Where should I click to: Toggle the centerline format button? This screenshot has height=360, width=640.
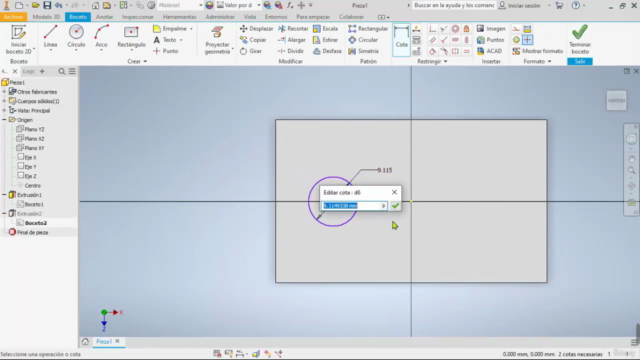click(516, 40)
